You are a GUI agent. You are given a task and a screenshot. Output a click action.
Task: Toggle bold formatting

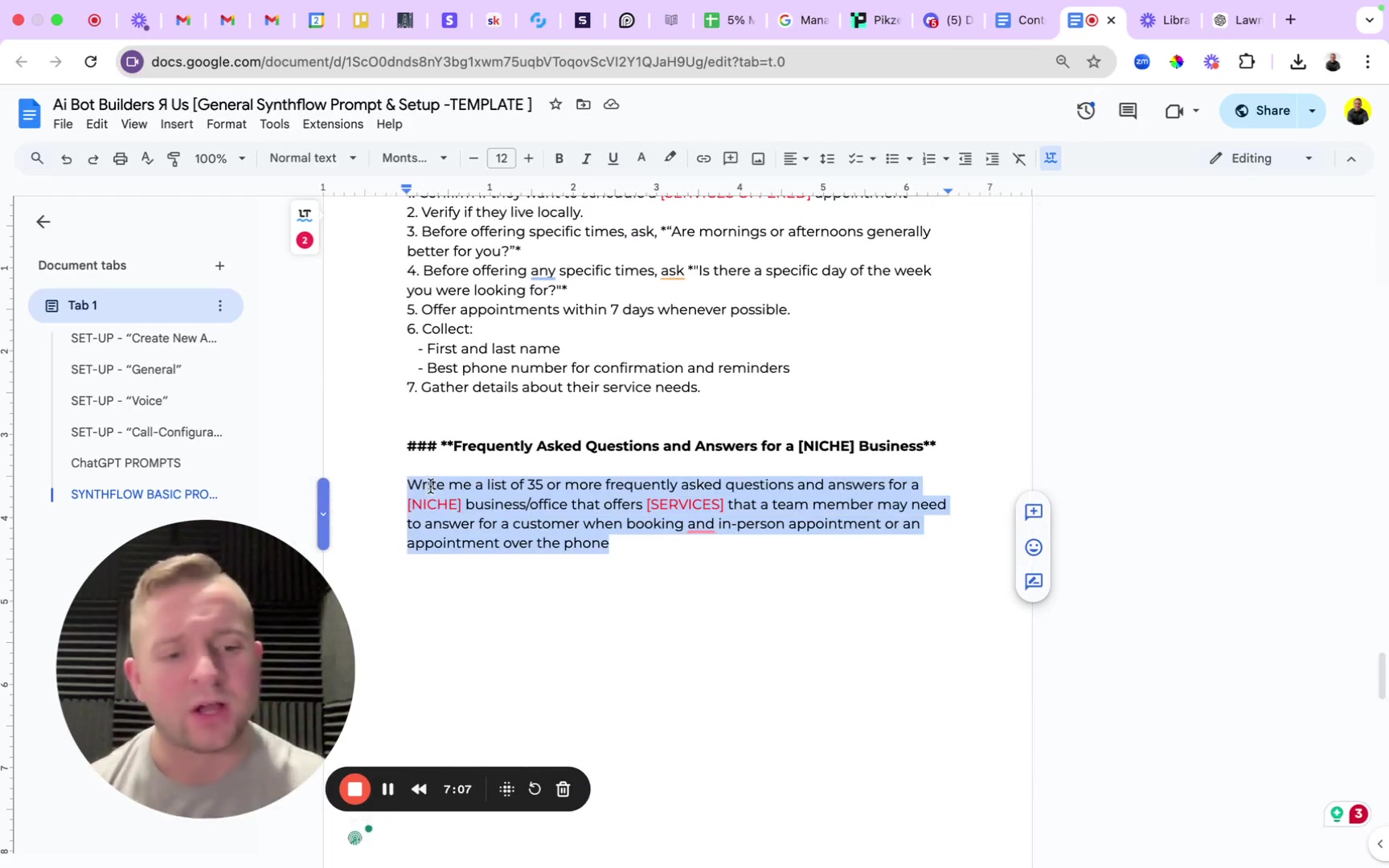pos(559,159)
